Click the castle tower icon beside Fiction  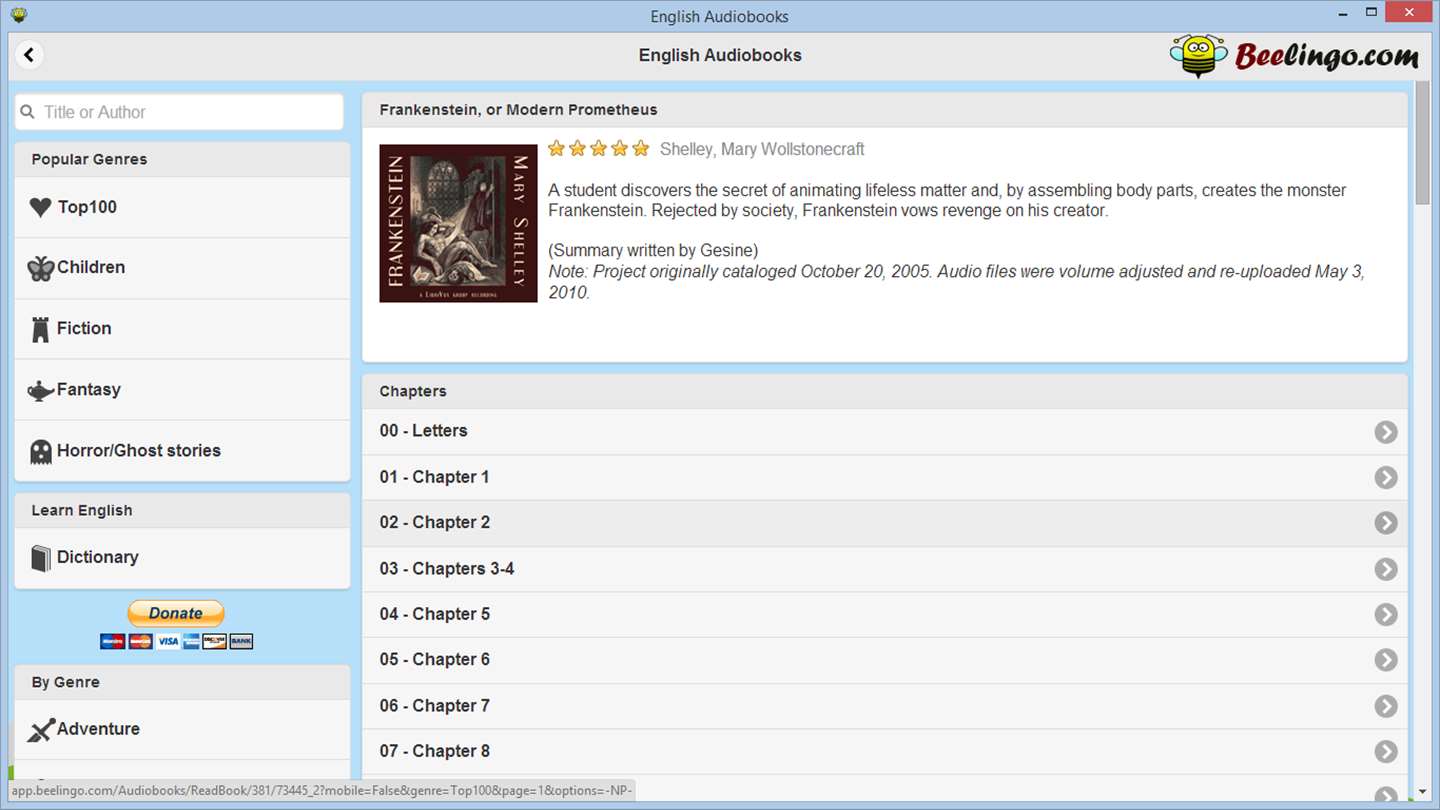(40, 329)
